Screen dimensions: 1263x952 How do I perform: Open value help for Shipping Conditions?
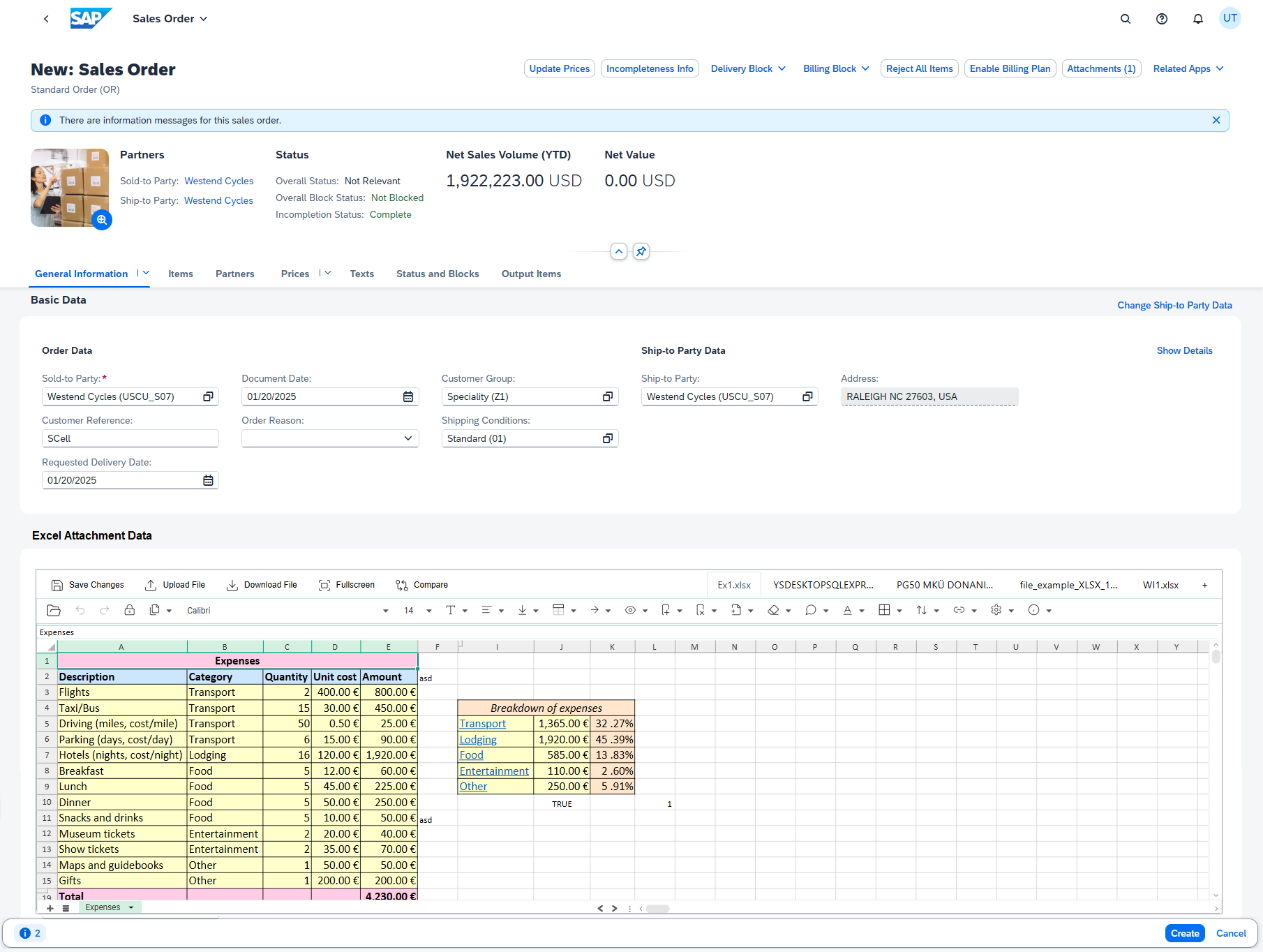click(x=608, y=438)
